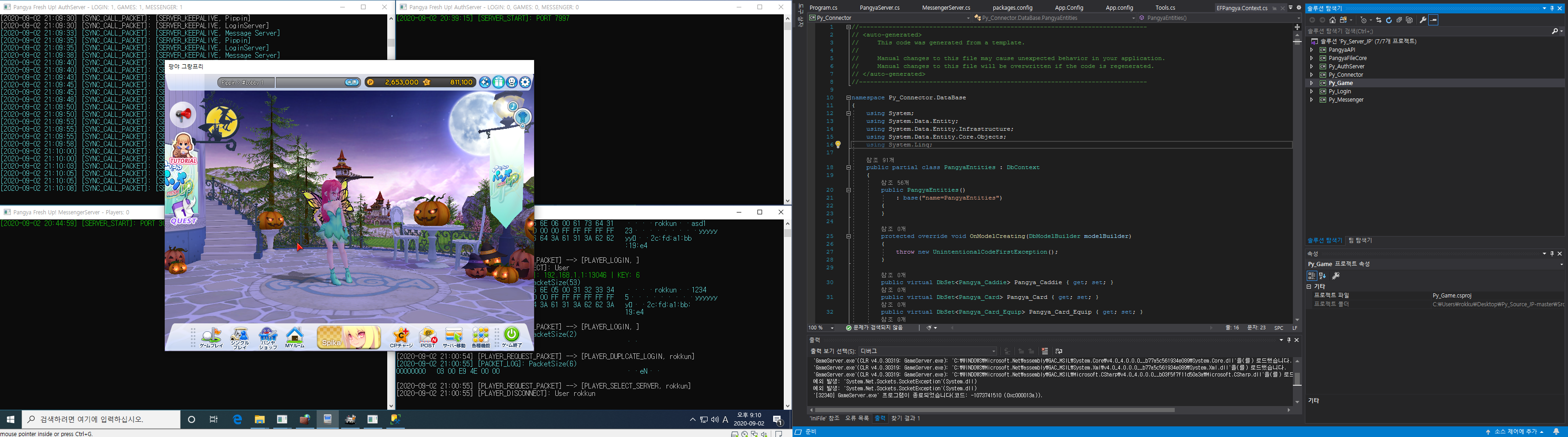
Task: Click the 소스 제어에 추가 status bar button
Action: click(1515, 431)
